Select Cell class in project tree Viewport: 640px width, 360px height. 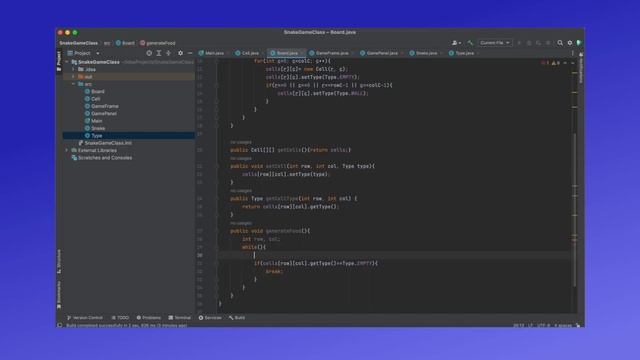coord(96,99)
